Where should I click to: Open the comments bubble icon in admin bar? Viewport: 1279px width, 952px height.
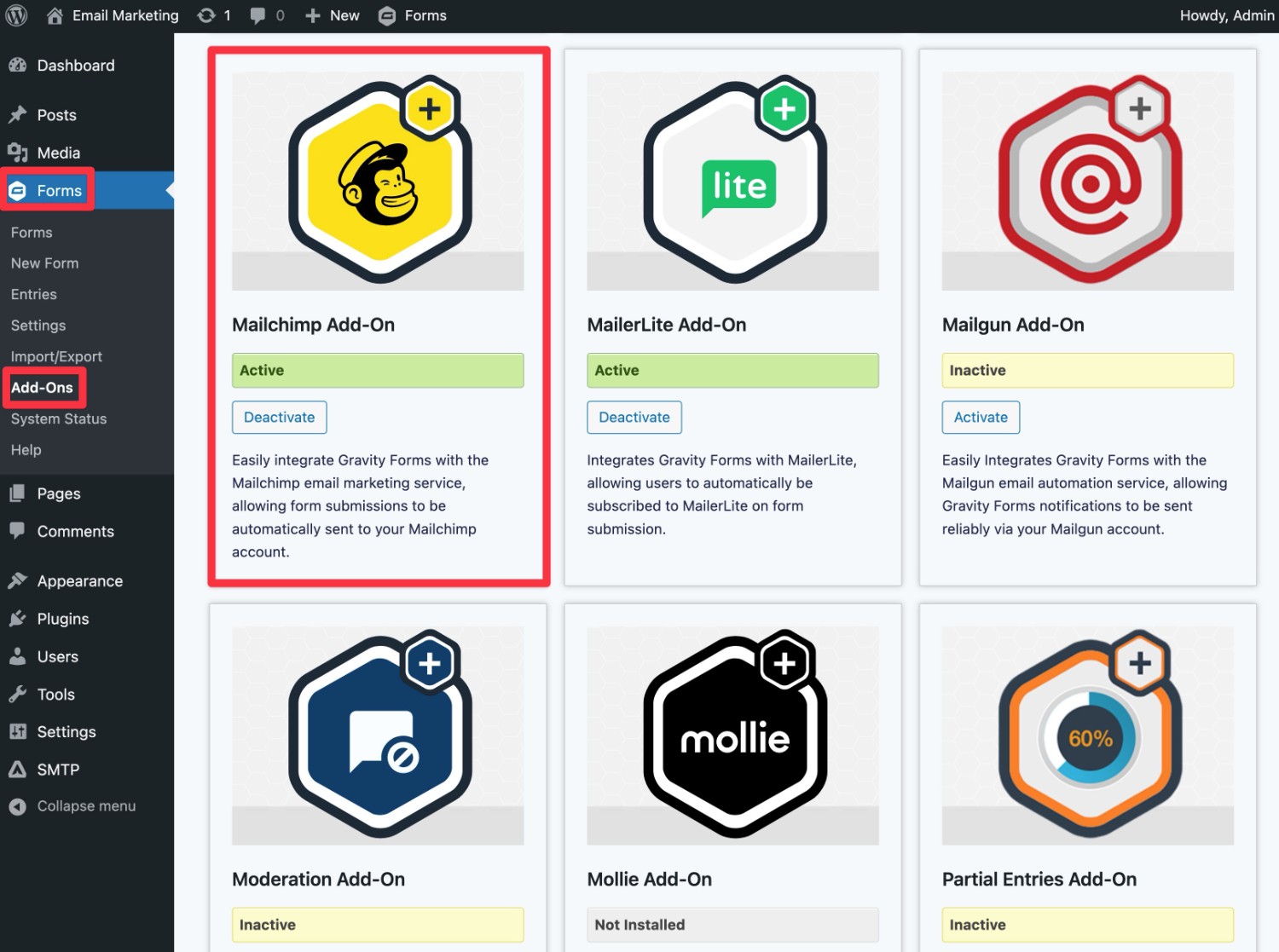[258, 16]
